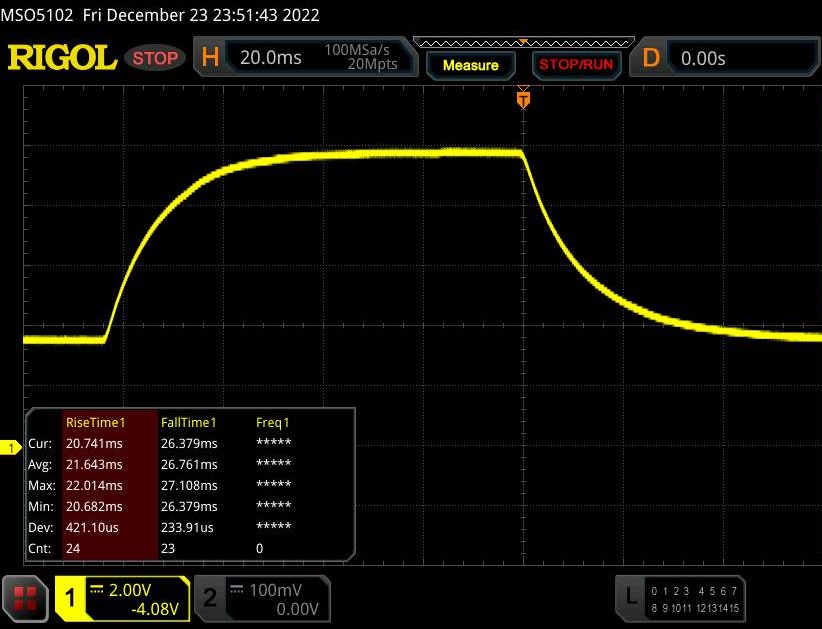
Task: Click the 20Mpts memory depth readout
Action: (372, 64)
